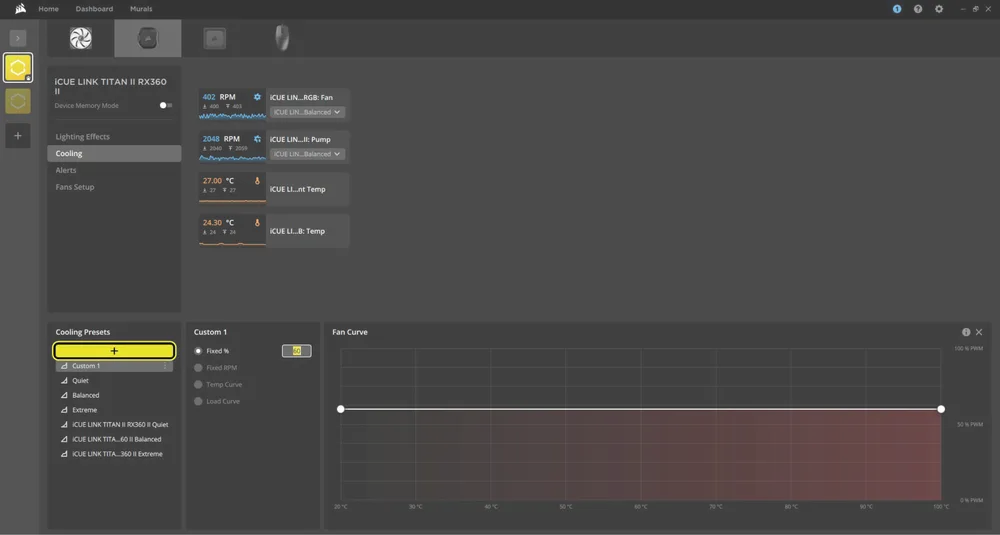Go to the Home menu

[48, 9]
